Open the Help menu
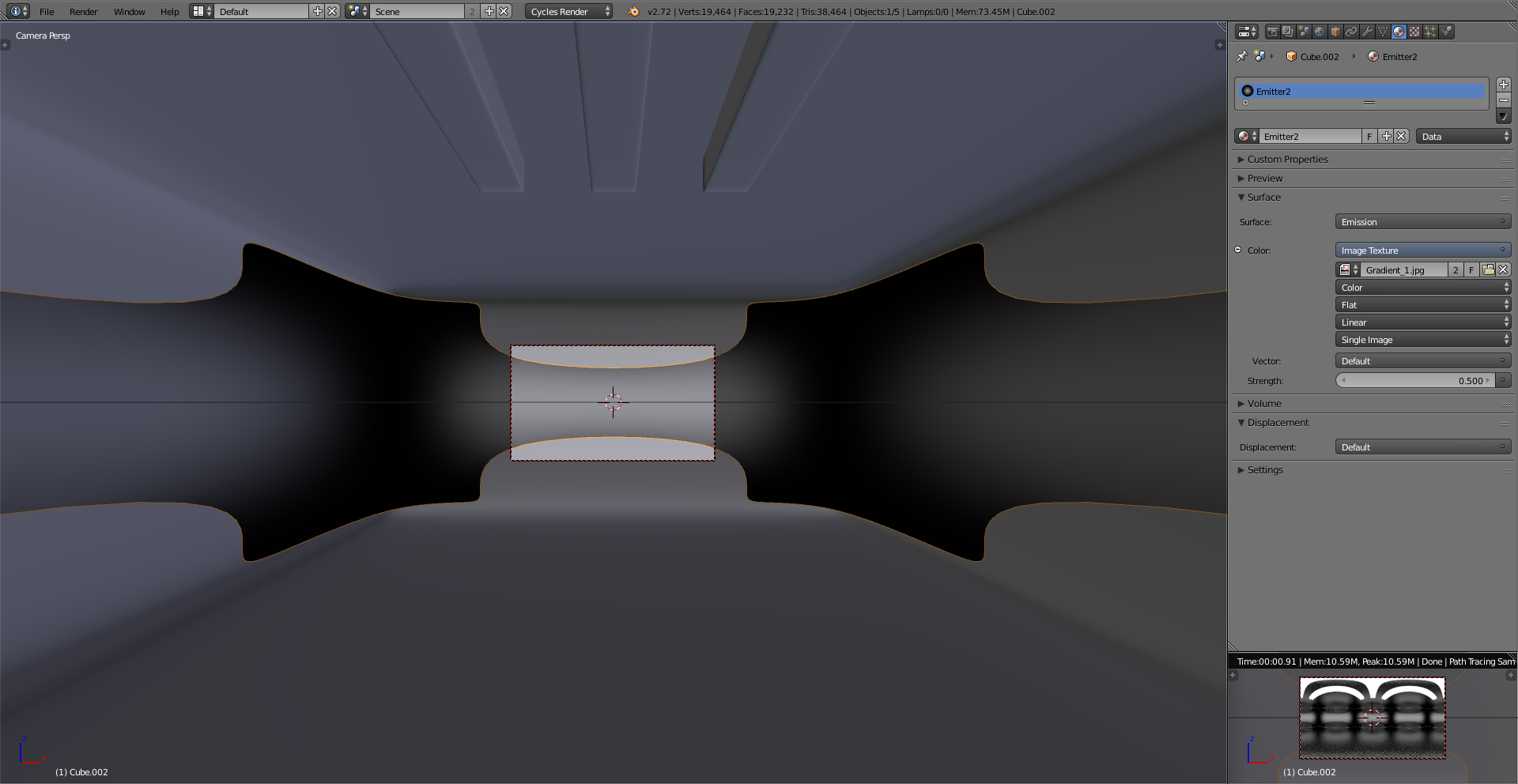The image size is (1518, 784). coord(169,11)
